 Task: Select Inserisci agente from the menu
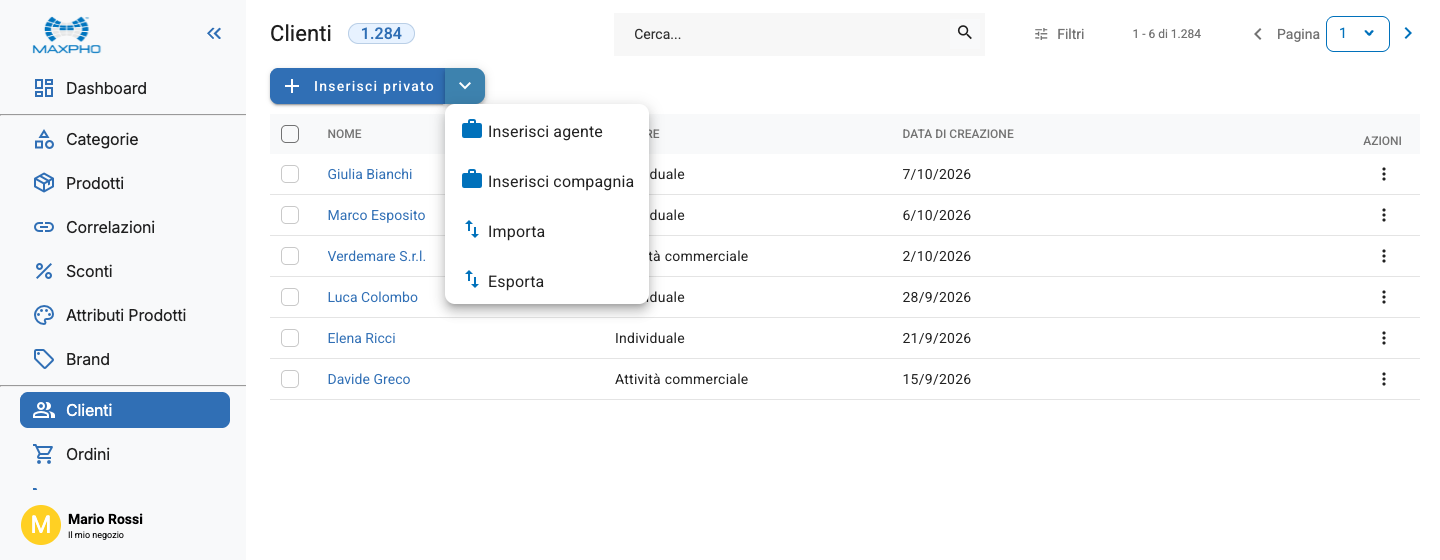click(547, 131)
